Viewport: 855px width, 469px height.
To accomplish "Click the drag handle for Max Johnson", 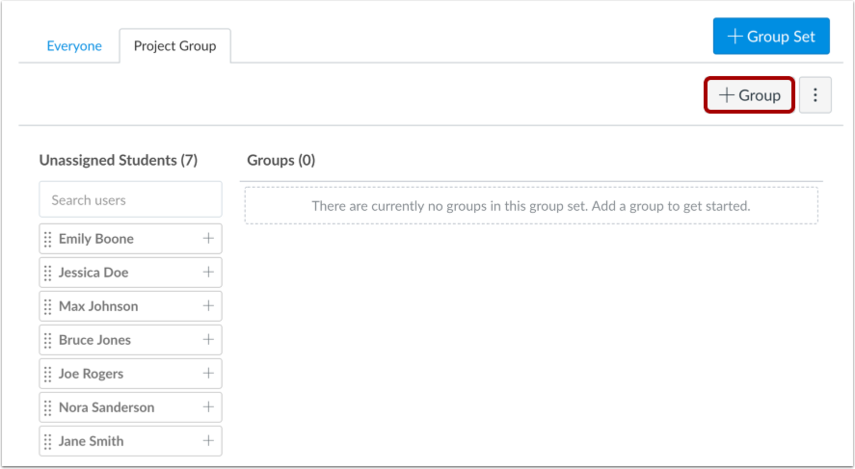I will point(47,306).
